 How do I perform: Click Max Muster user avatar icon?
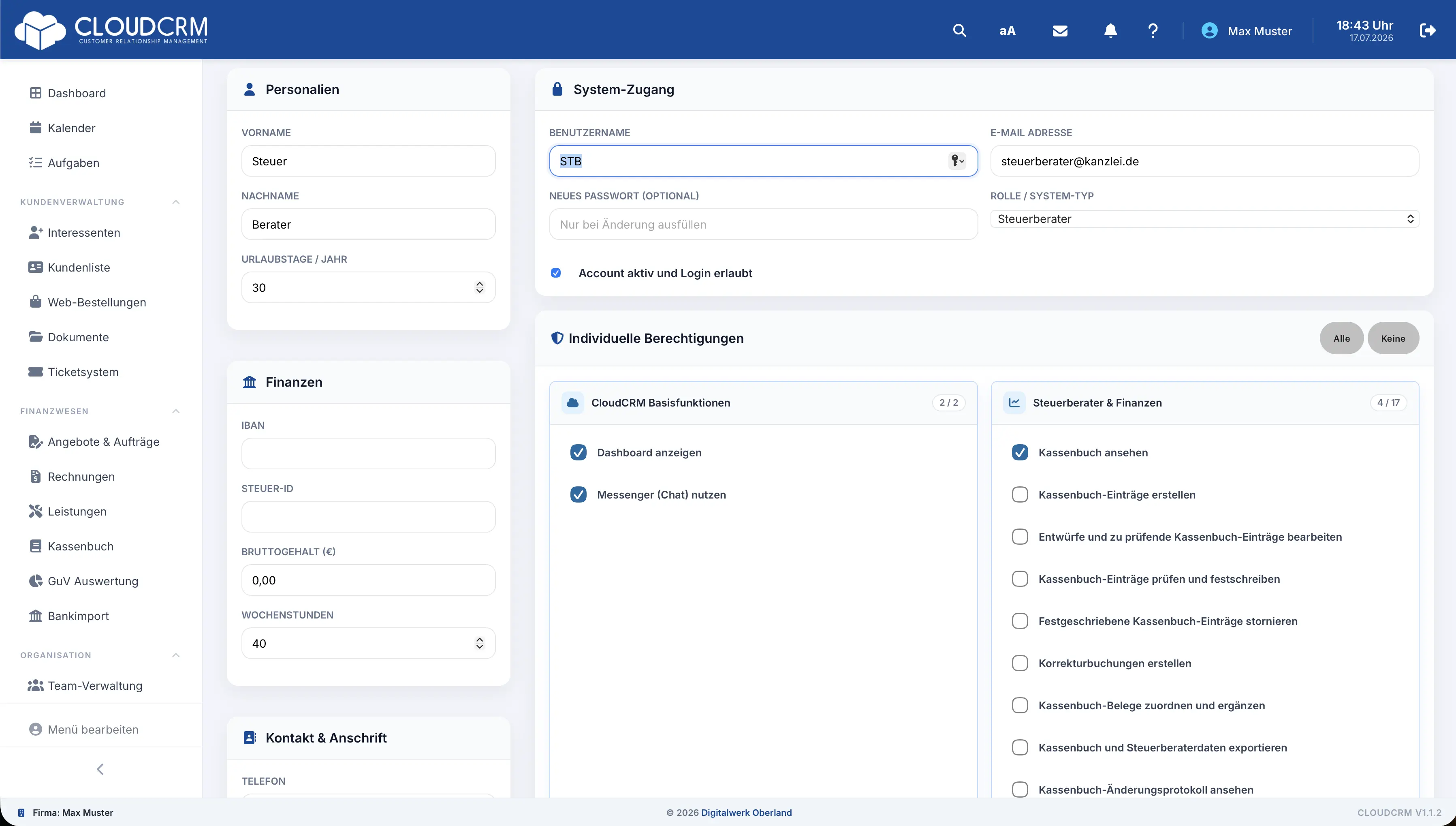1209,31
